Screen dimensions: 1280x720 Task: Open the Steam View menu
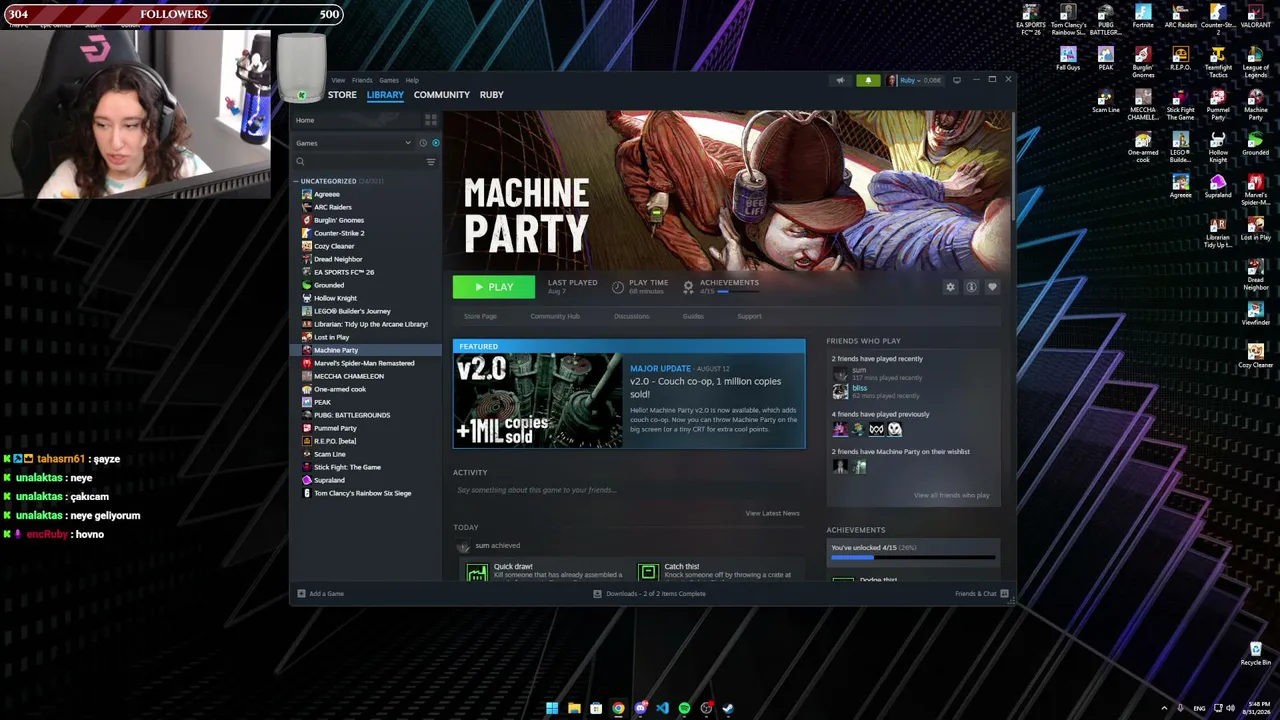click(x=338, y=80)
